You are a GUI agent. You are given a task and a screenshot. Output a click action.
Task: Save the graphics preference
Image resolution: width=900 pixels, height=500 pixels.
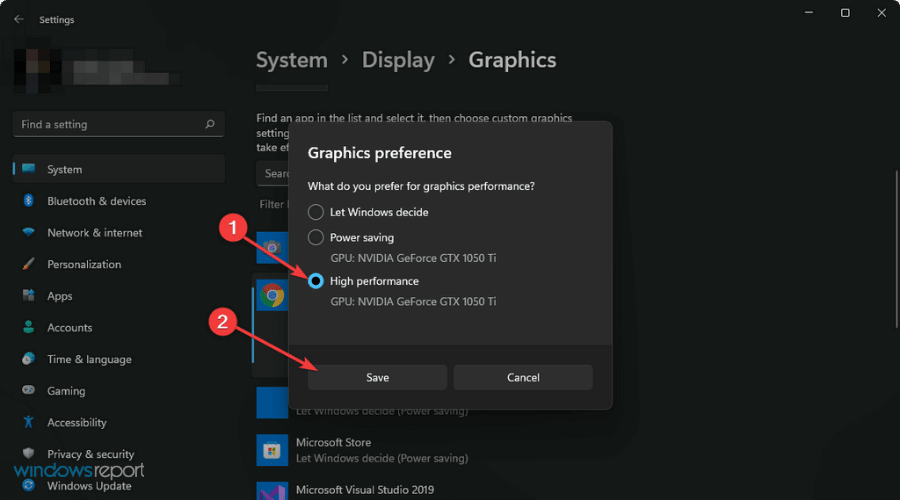(377, 377)
